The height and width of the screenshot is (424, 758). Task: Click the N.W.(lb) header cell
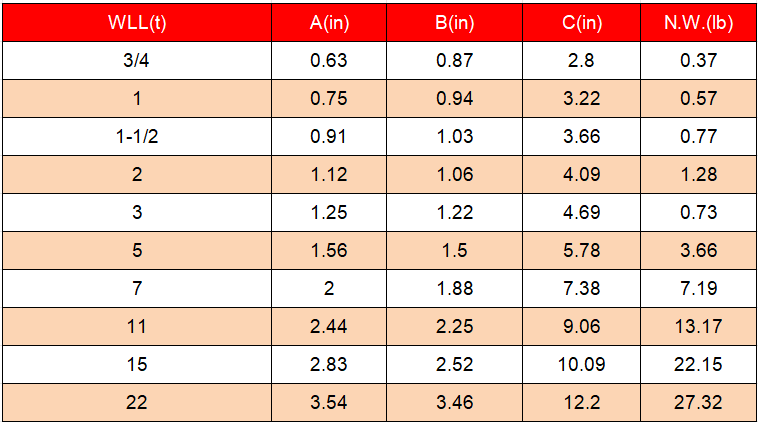698,24
